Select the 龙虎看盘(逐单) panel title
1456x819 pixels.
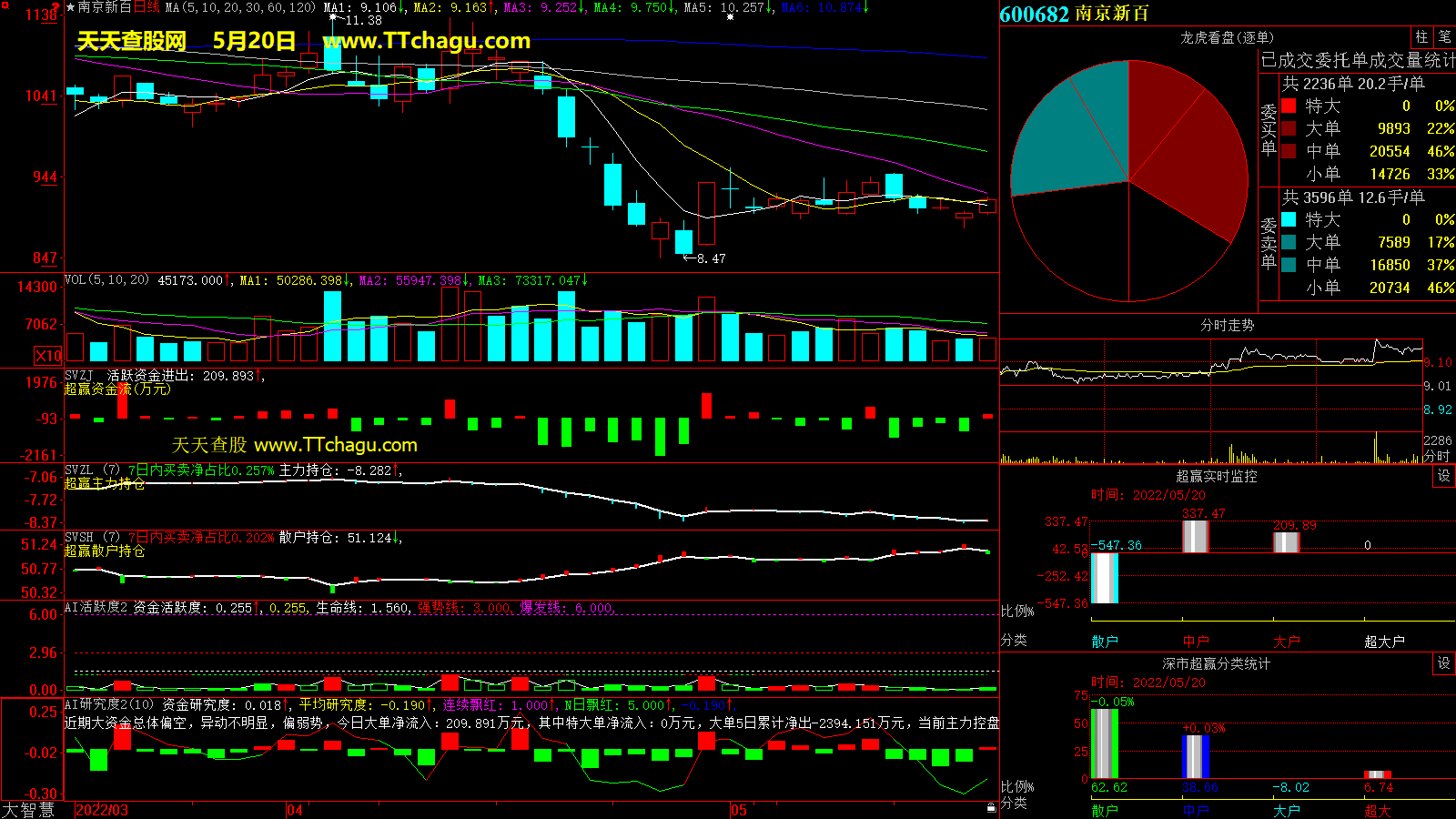1227,37
